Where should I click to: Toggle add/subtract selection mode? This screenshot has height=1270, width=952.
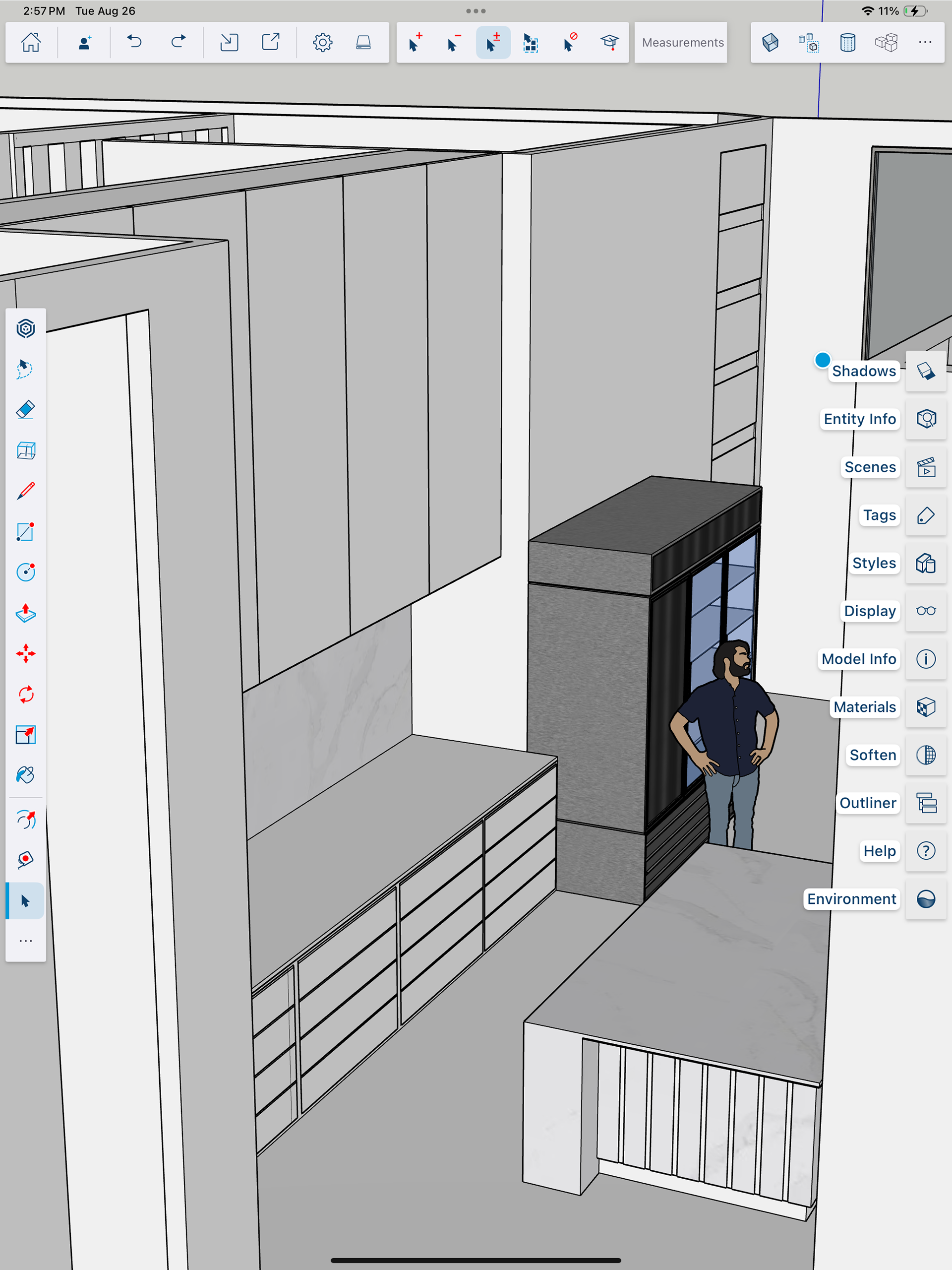[493, 43]
